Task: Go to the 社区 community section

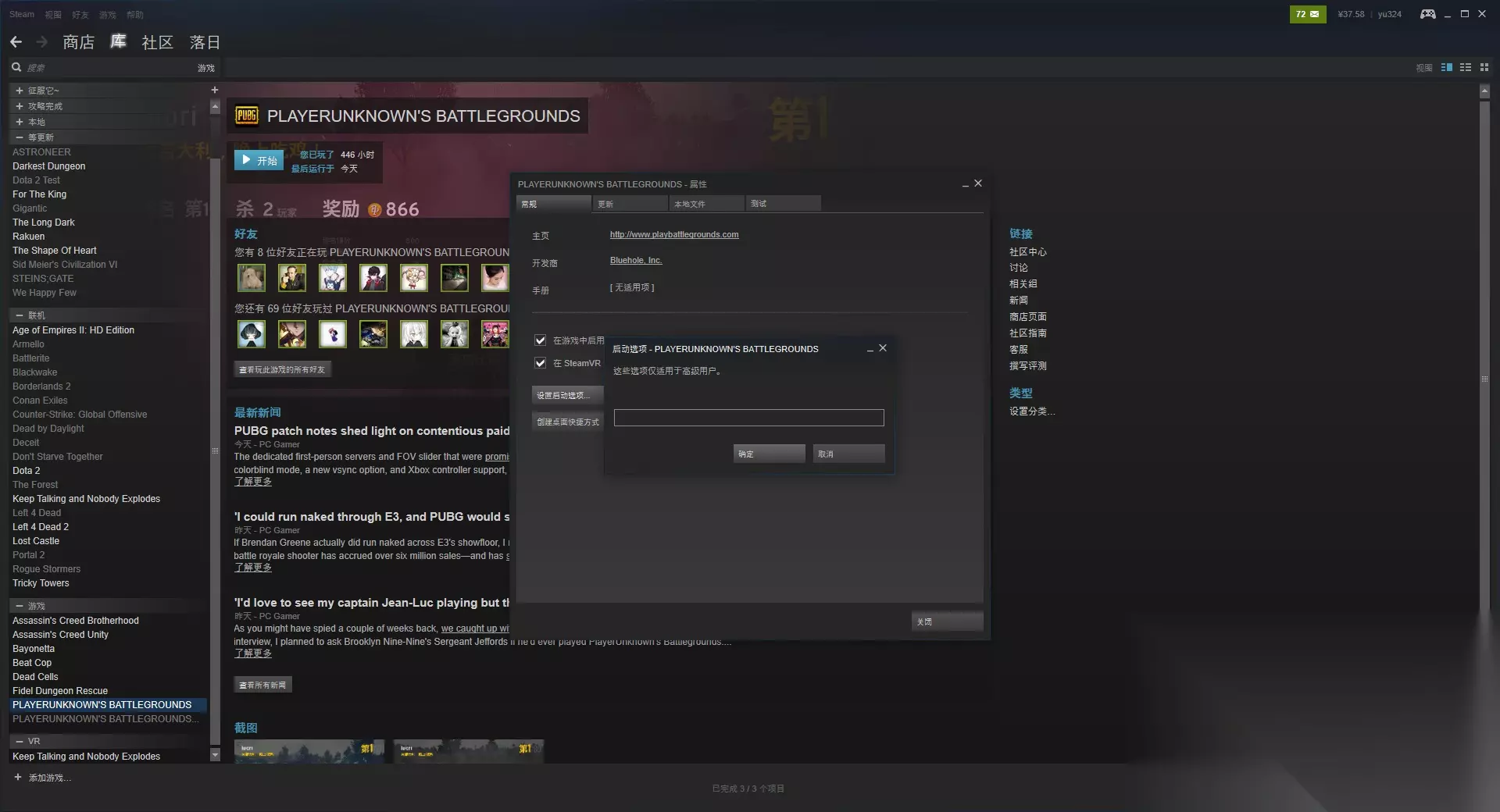Action: pos(157,42)
